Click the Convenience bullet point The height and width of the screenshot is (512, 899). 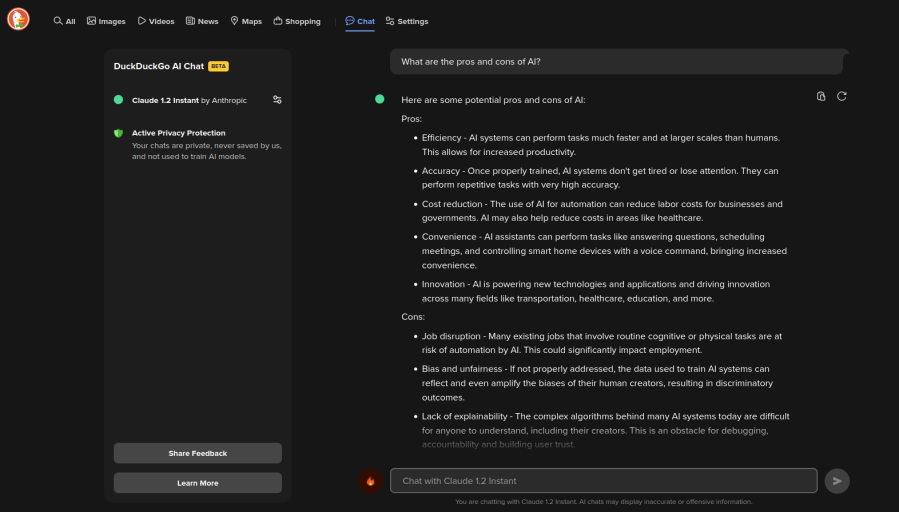click(604, 251)
